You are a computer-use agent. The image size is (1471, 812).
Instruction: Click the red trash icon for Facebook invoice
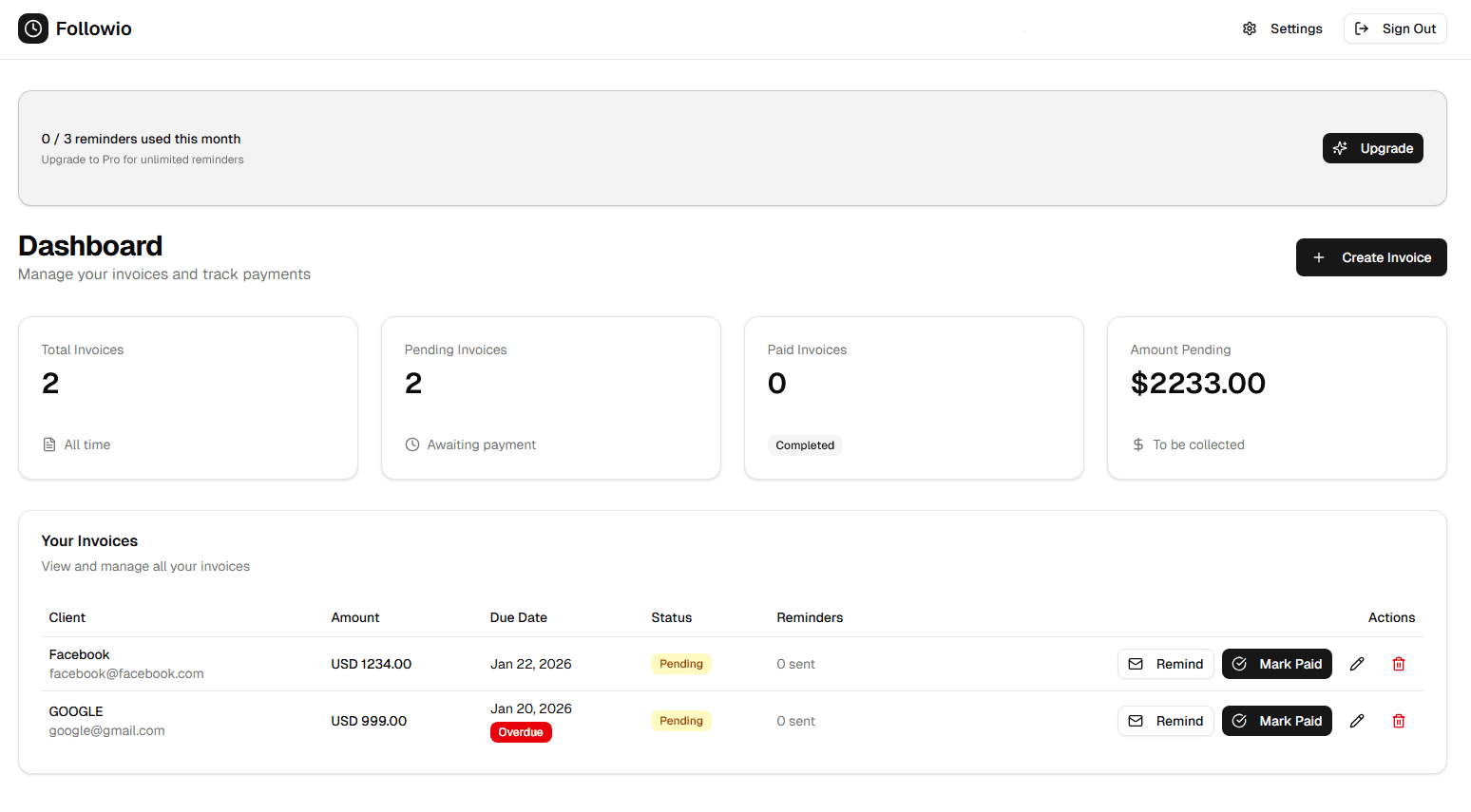pyautogui.click(x=1399, y=663)
